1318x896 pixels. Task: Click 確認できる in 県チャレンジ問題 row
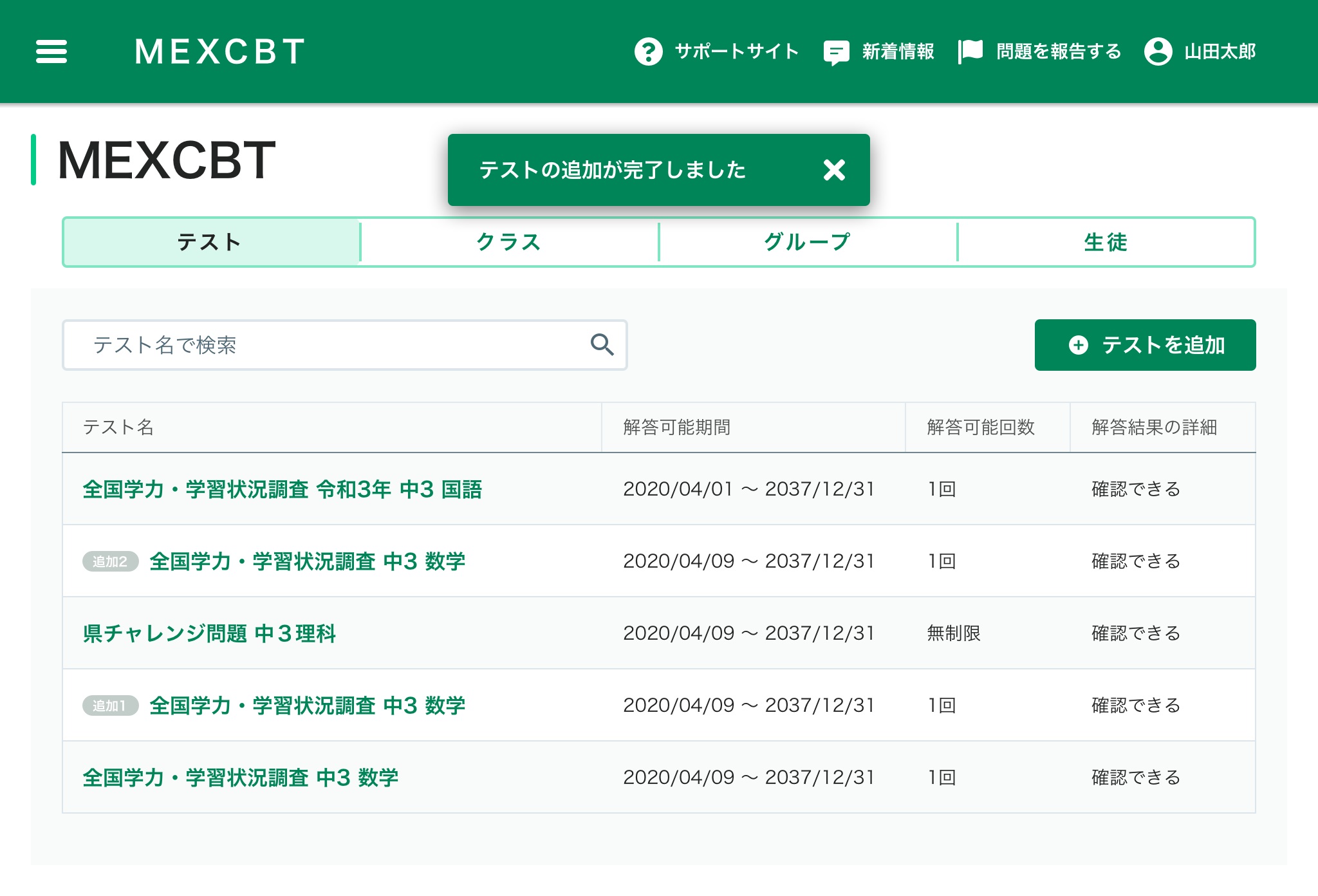pos(1136,633)
